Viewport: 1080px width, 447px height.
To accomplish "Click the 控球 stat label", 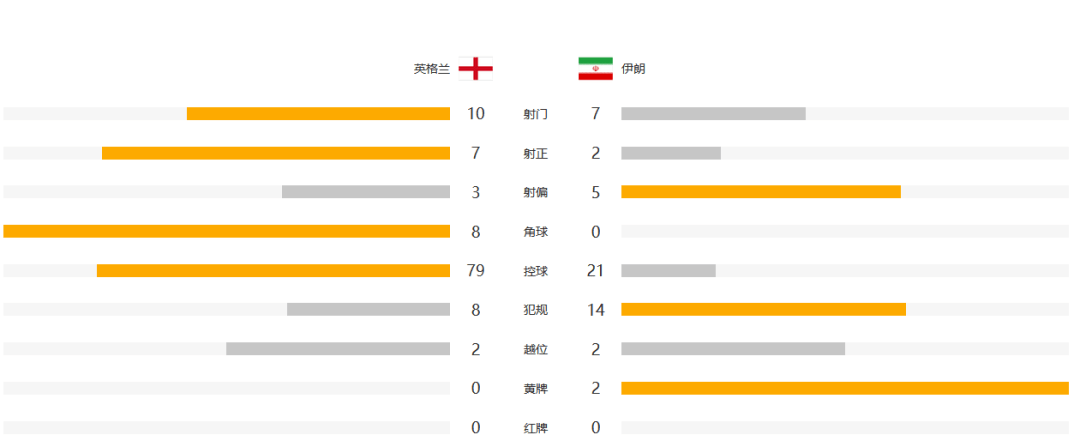I will click(x=535, y=271).
